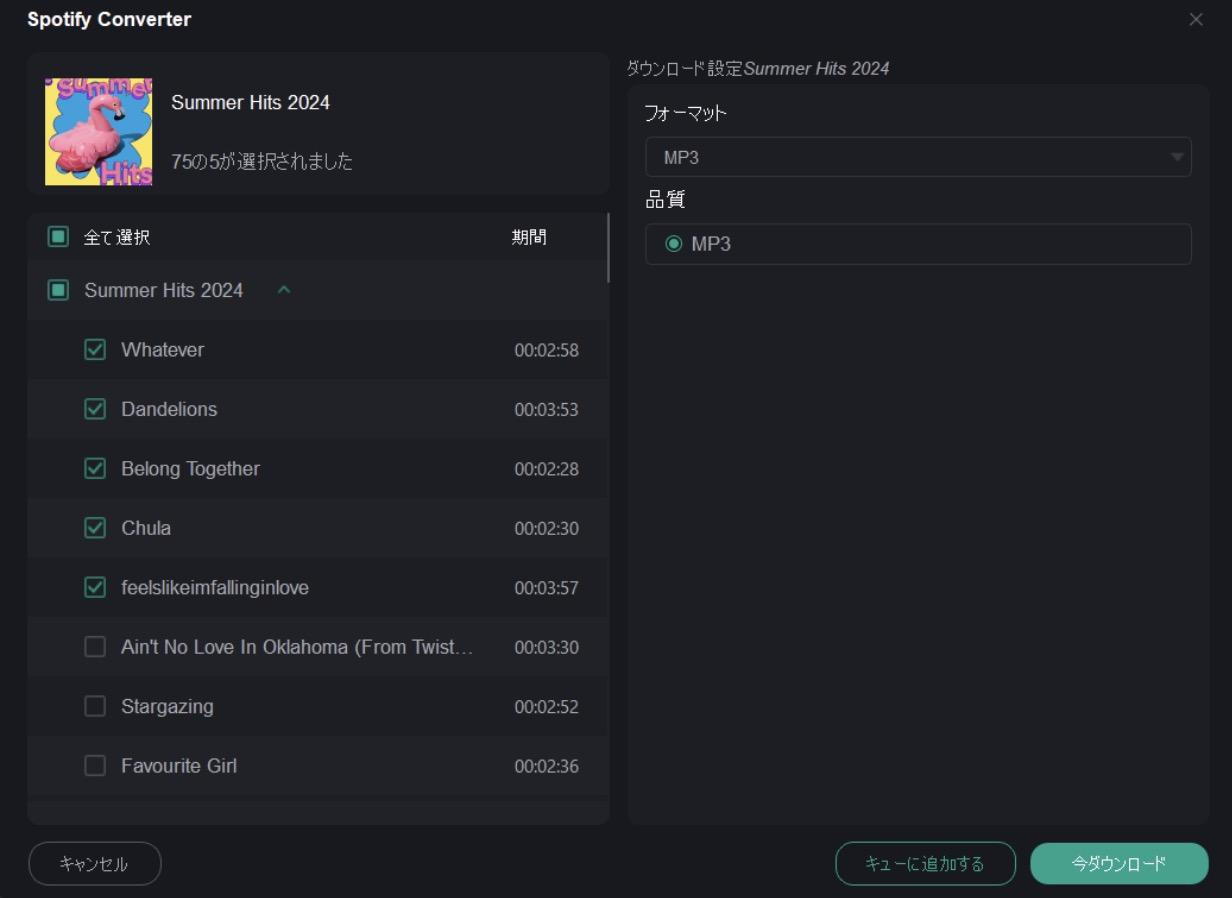Click duration 00:03:57 of feelslikeimfallinginlove
This screenshot has width=1232, height=898.
point(546,588)
